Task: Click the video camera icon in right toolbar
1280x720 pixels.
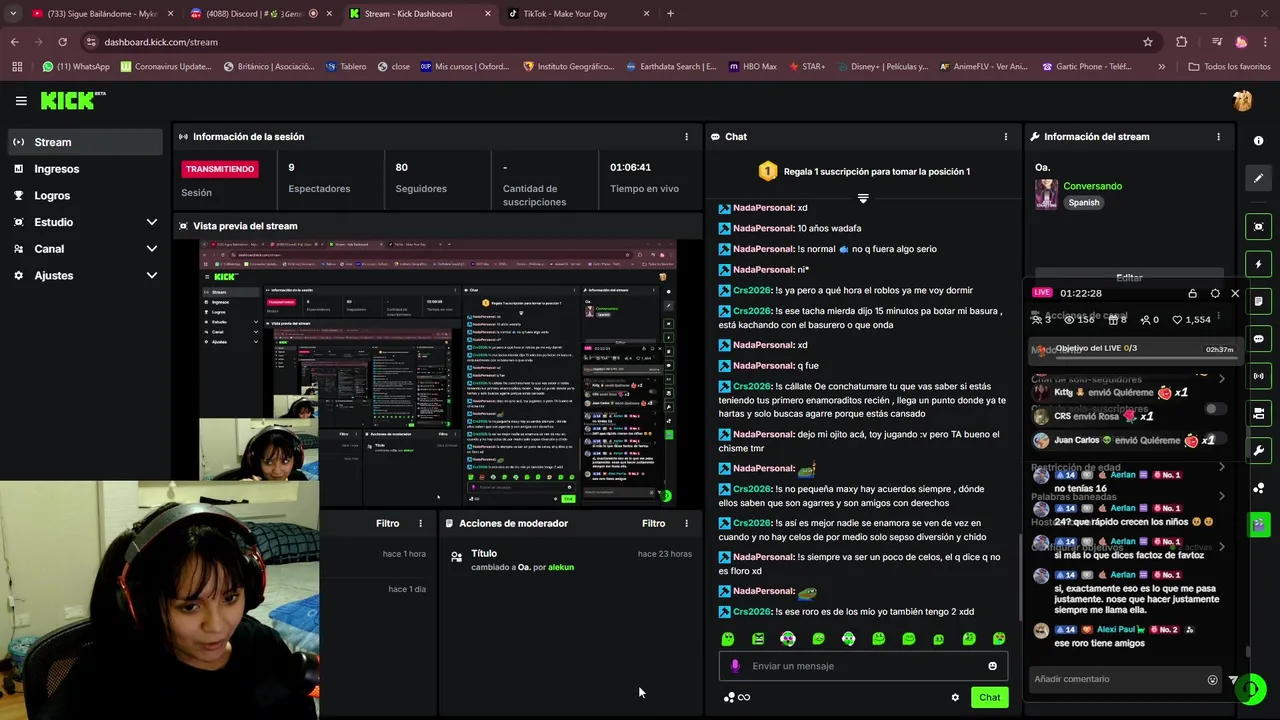Action: [1259, 413]
